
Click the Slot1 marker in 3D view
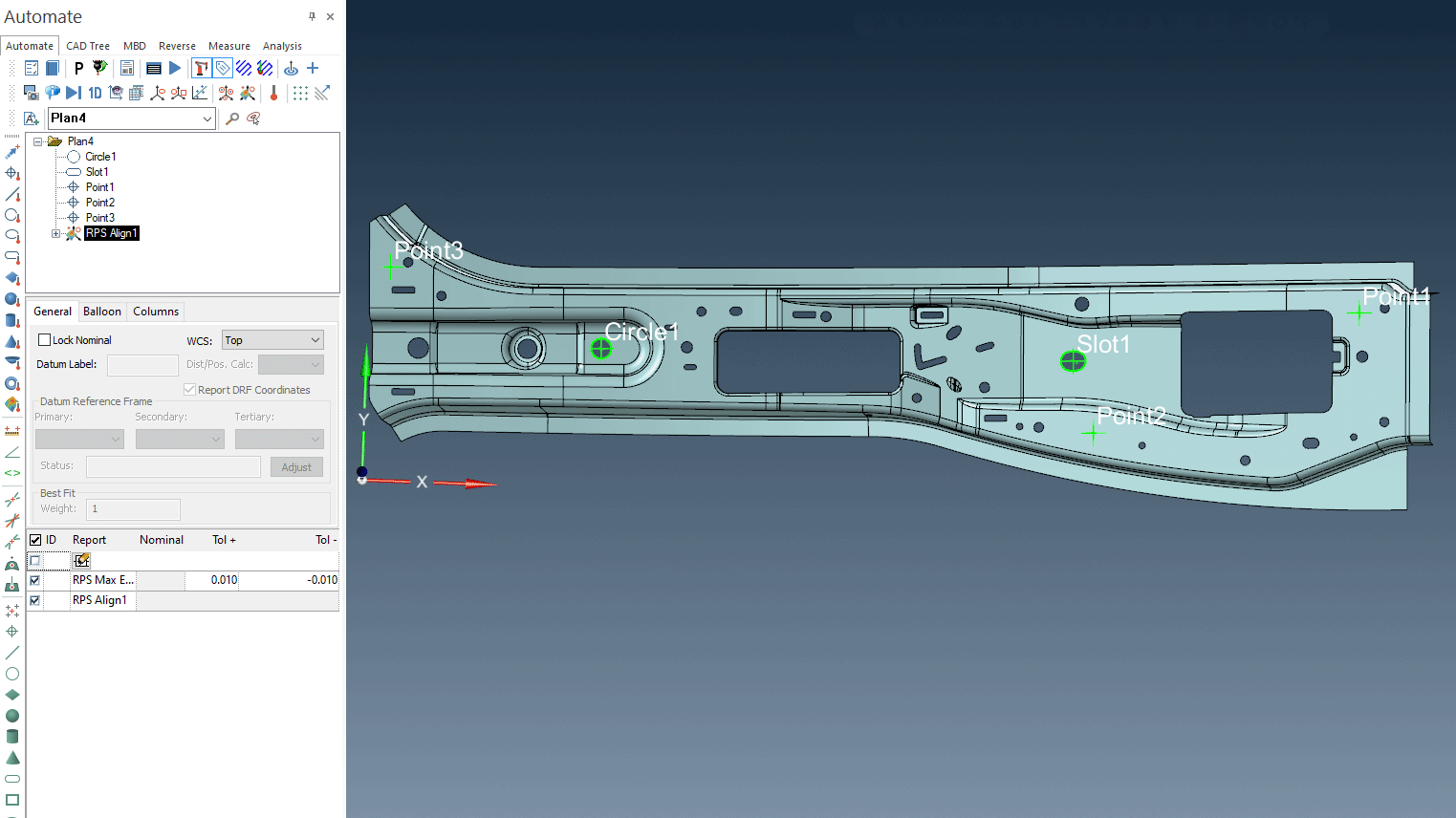[1073, 360]
